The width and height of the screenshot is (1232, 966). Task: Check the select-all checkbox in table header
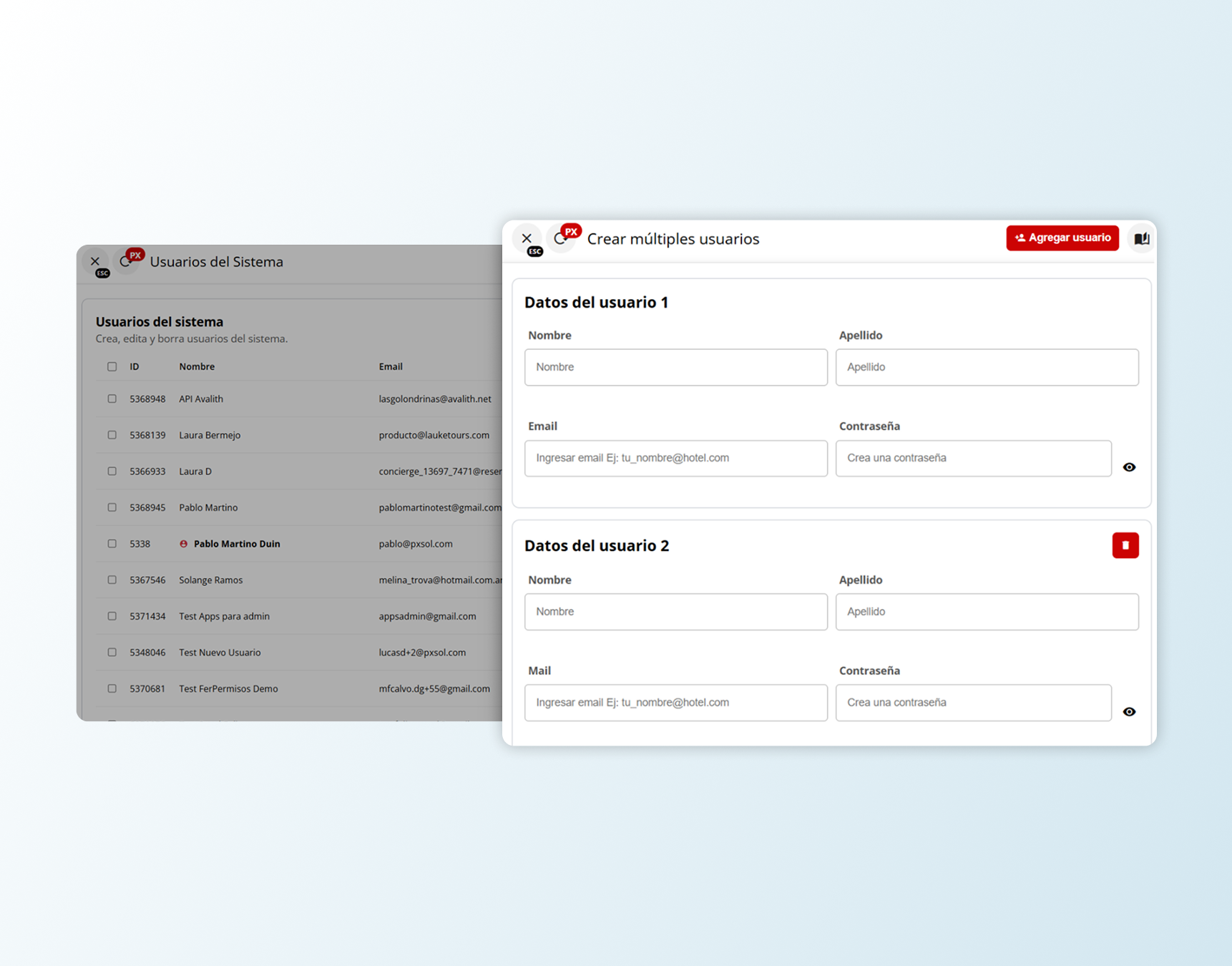[112, 366]
